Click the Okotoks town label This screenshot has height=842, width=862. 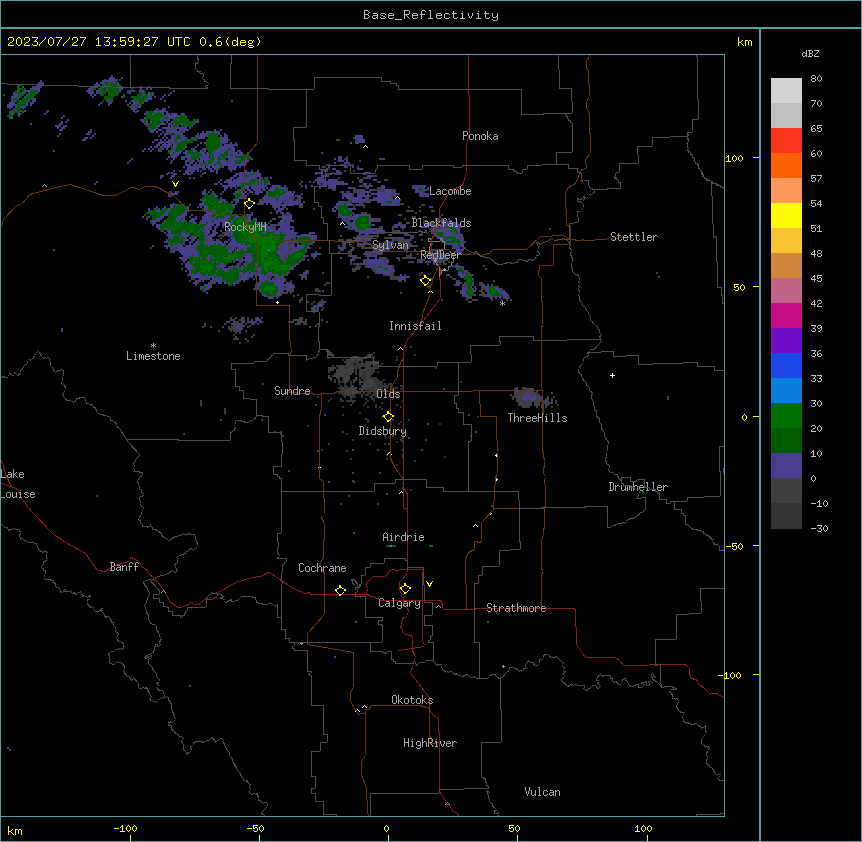[x=412, y=700]
